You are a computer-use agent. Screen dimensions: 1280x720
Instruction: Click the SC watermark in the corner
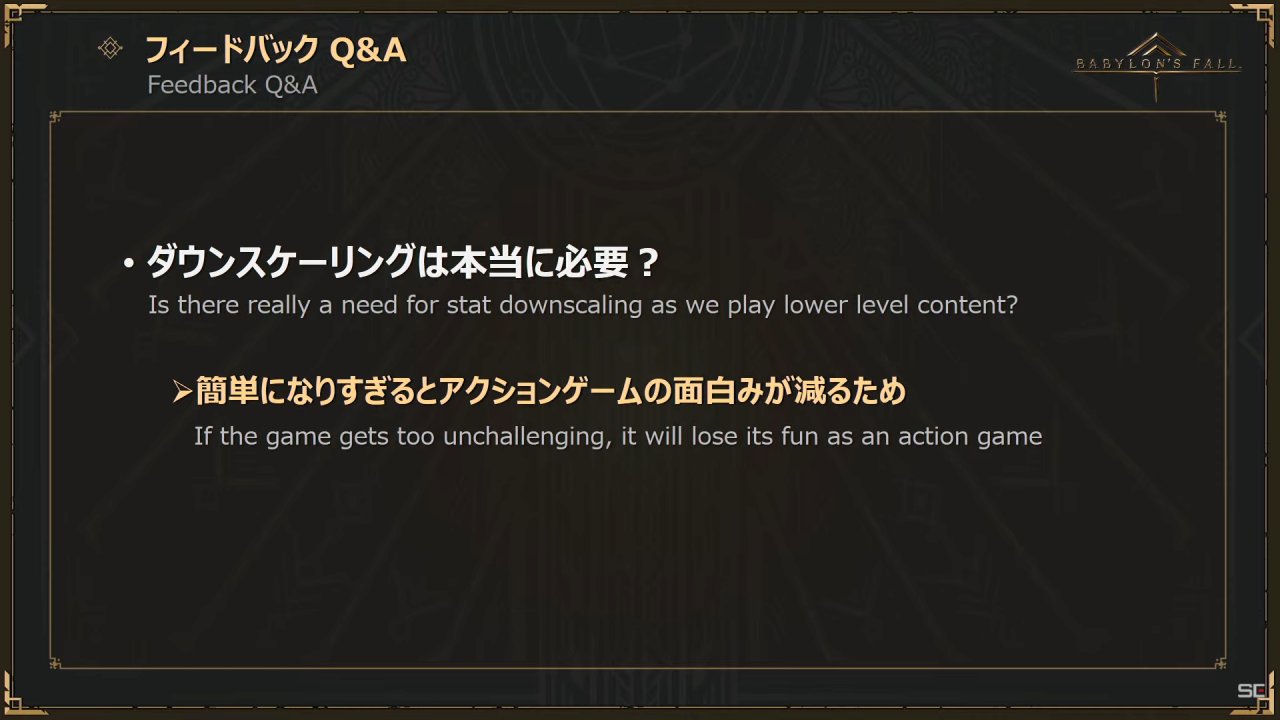(1252, 691)
